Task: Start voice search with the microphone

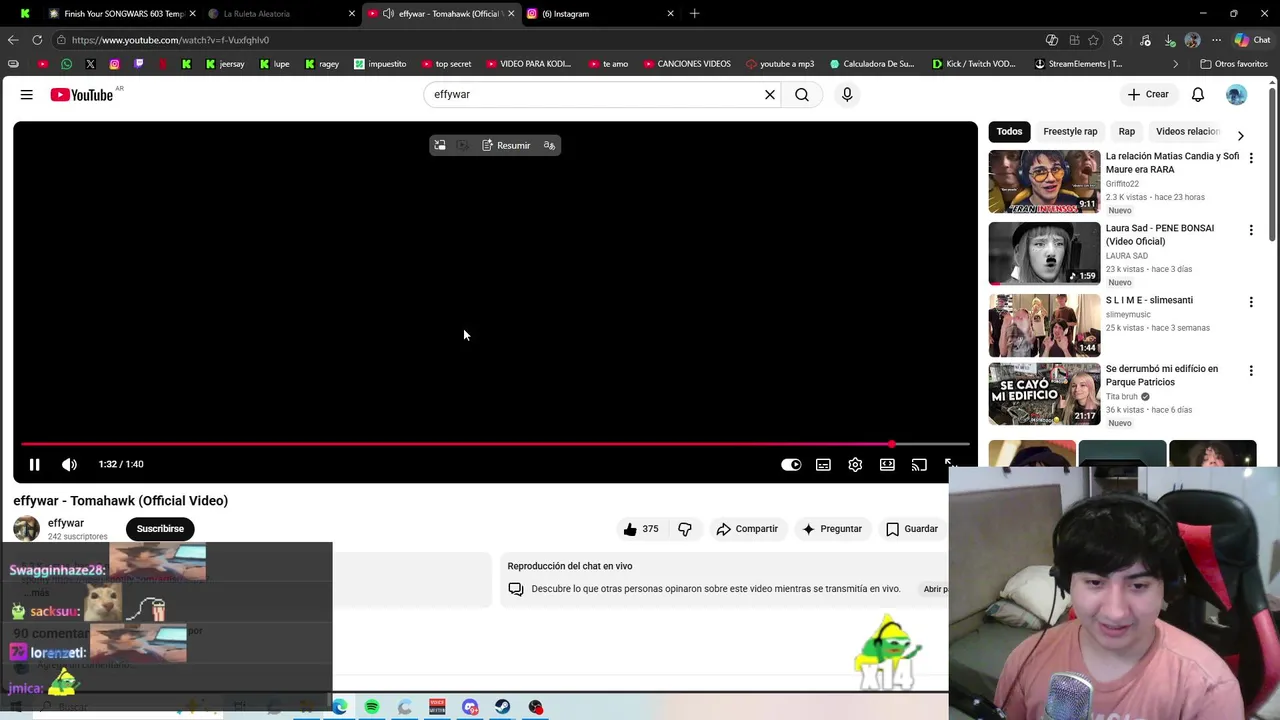Action: pos(847,94)
